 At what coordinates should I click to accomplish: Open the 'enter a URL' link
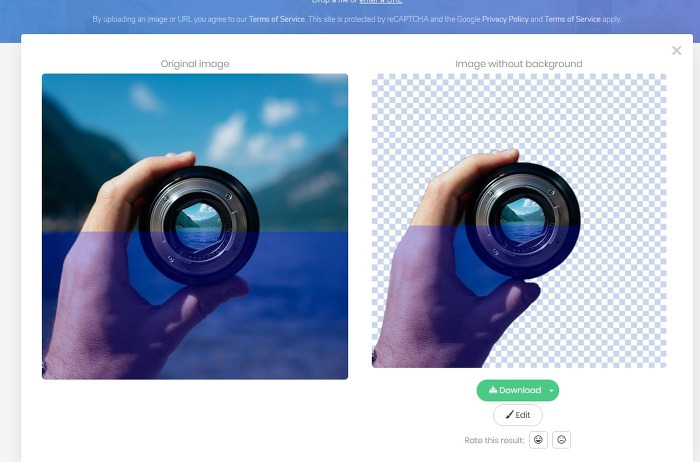[x=381, y=1]
